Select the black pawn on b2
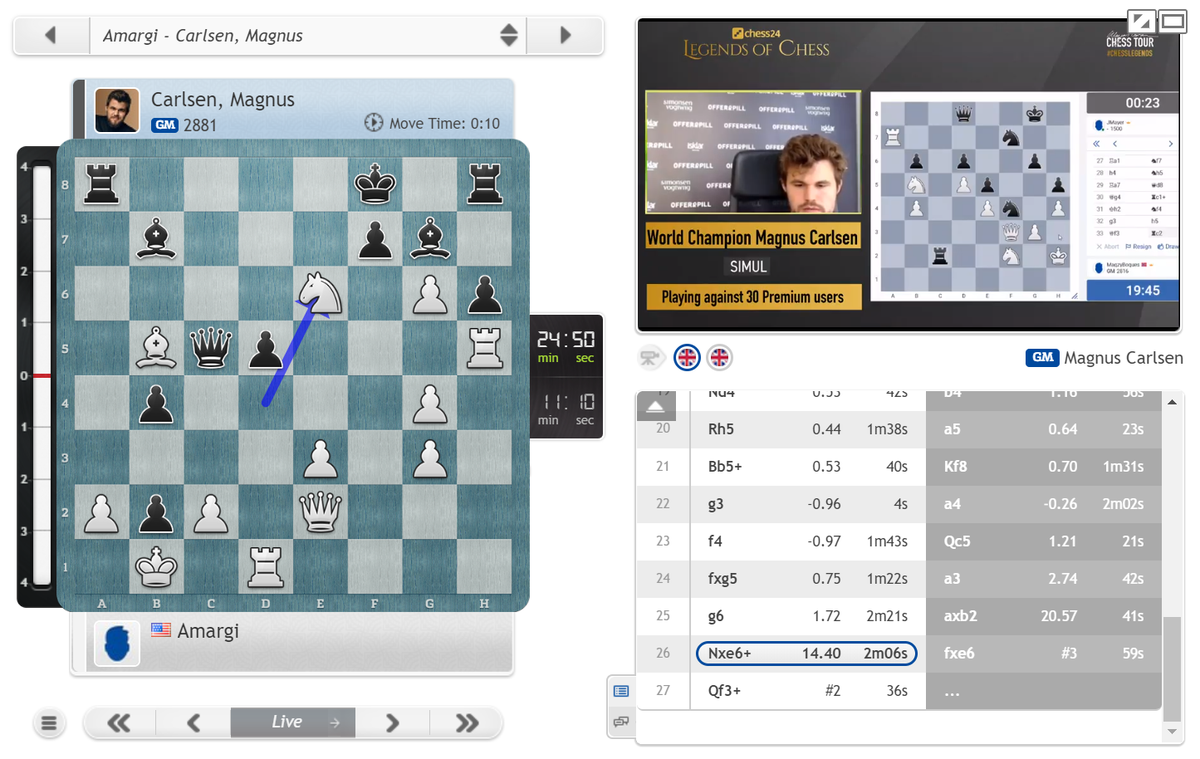This screenshot has height=759, width=1200. [x=157, y=515]
